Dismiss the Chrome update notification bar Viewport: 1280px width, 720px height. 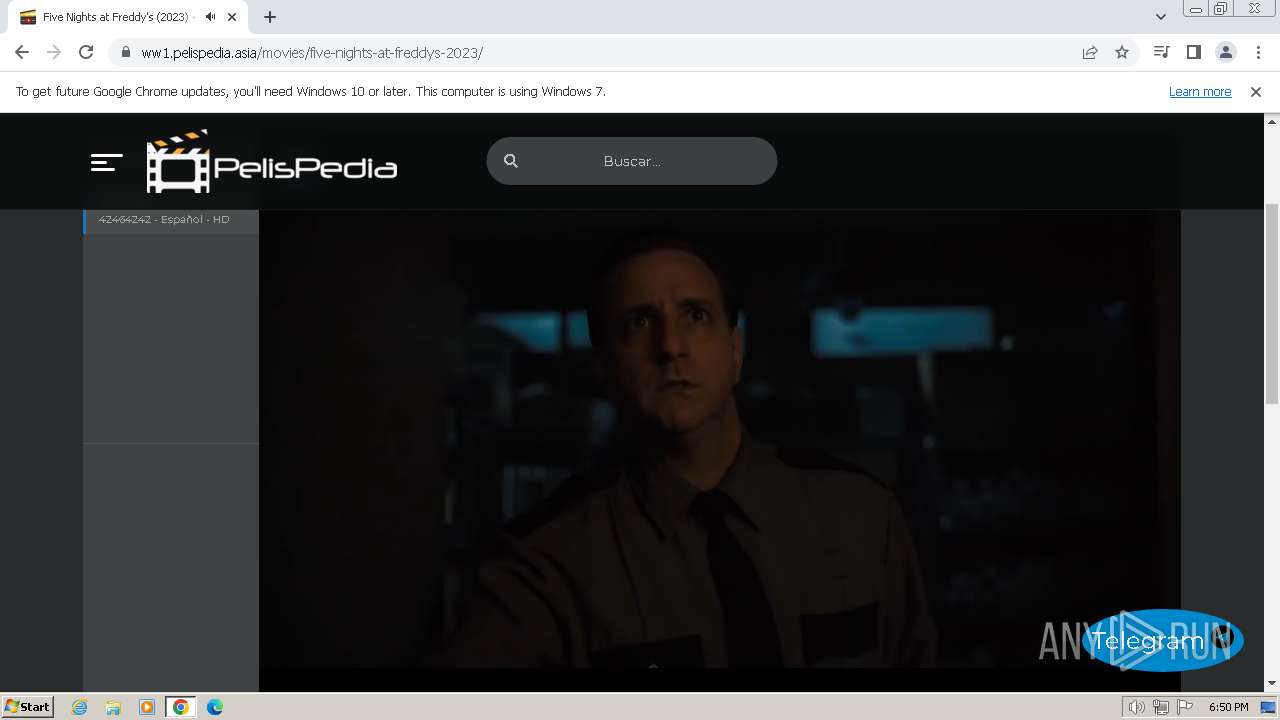coord(1256,92)
